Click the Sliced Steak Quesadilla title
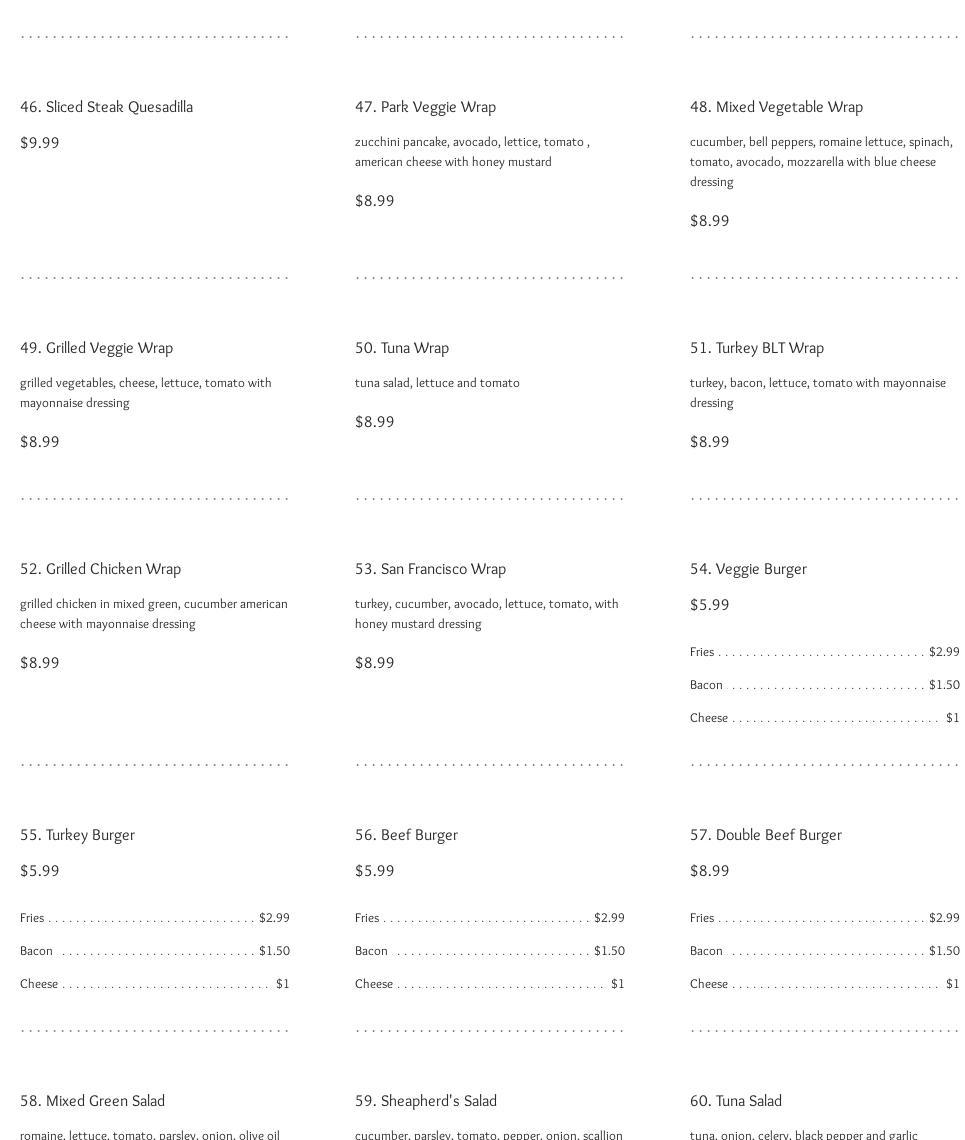Viewport: 965px width, 1140px height. pos(106,107)
